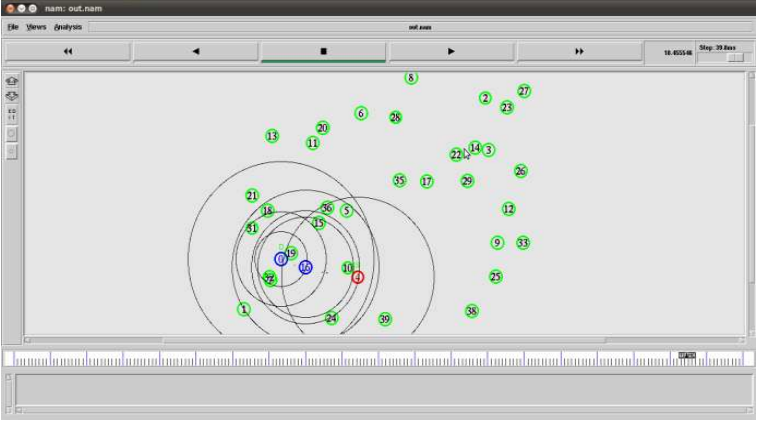Select green node 3
The image size is (759, 422).
click(x=488, y=150)
